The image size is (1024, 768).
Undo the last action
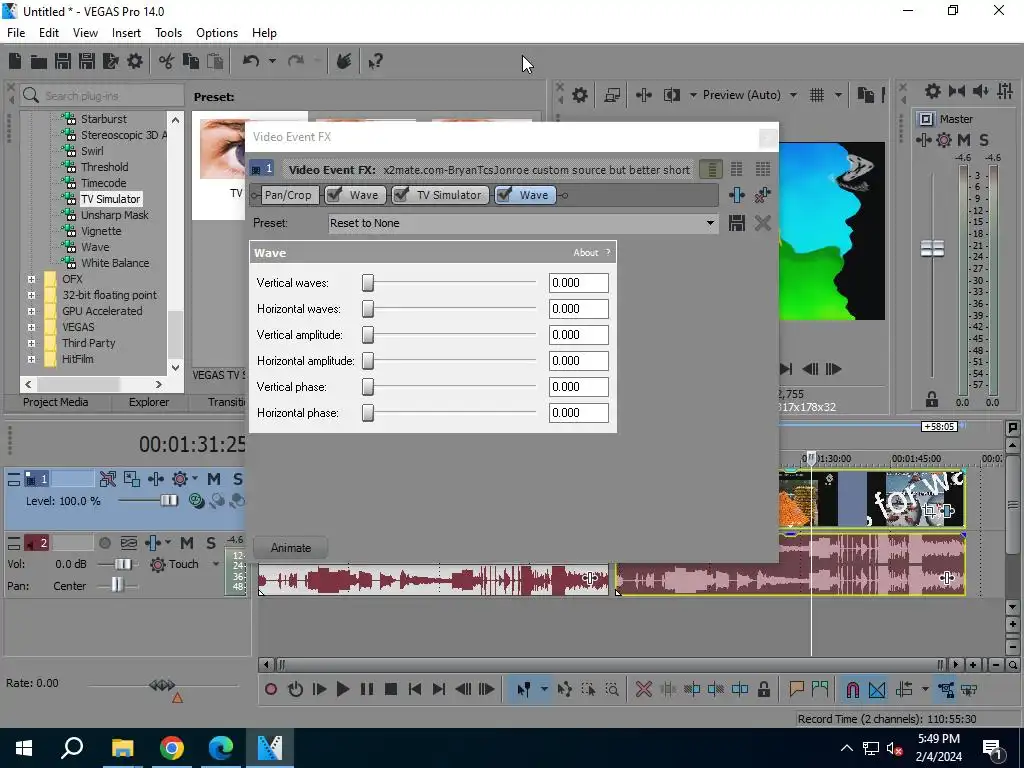[251, 61]
